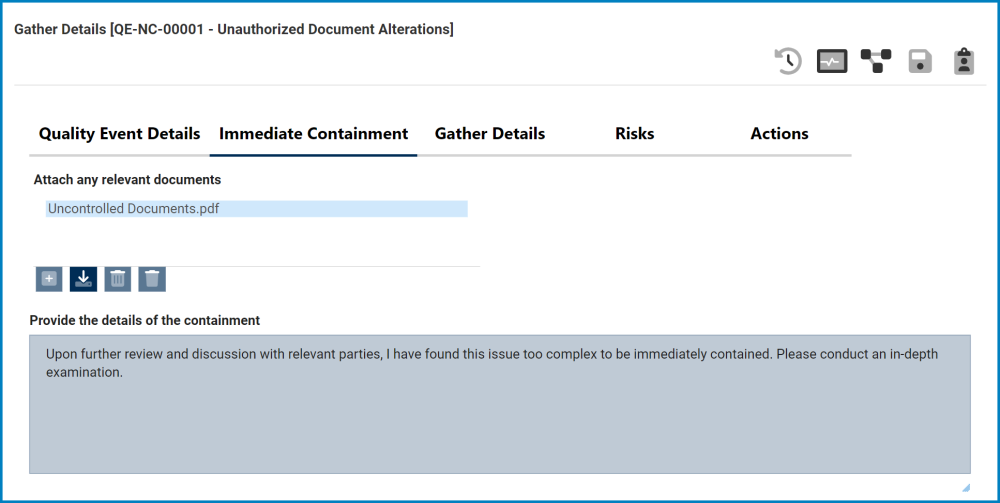This screenshot has width=1000, height=503.
Task: Open the history clock icon
Action: 788,62
